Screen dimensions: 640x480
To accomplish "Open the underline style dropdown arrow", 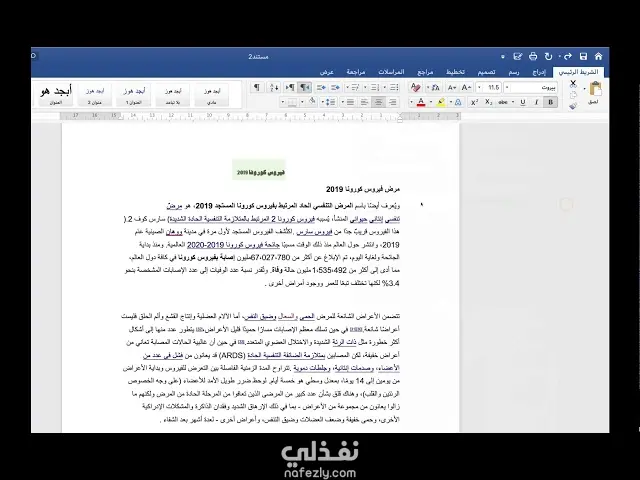I will click(513, 102).
